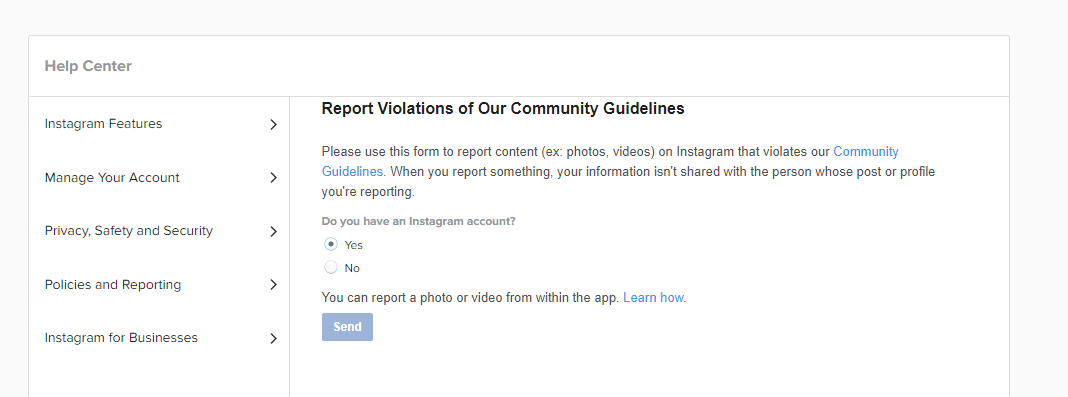Expand Instagram for Businesses chevron arrow
The width and height of the screenshot is (1068, 397).
[x=273, y=338]
